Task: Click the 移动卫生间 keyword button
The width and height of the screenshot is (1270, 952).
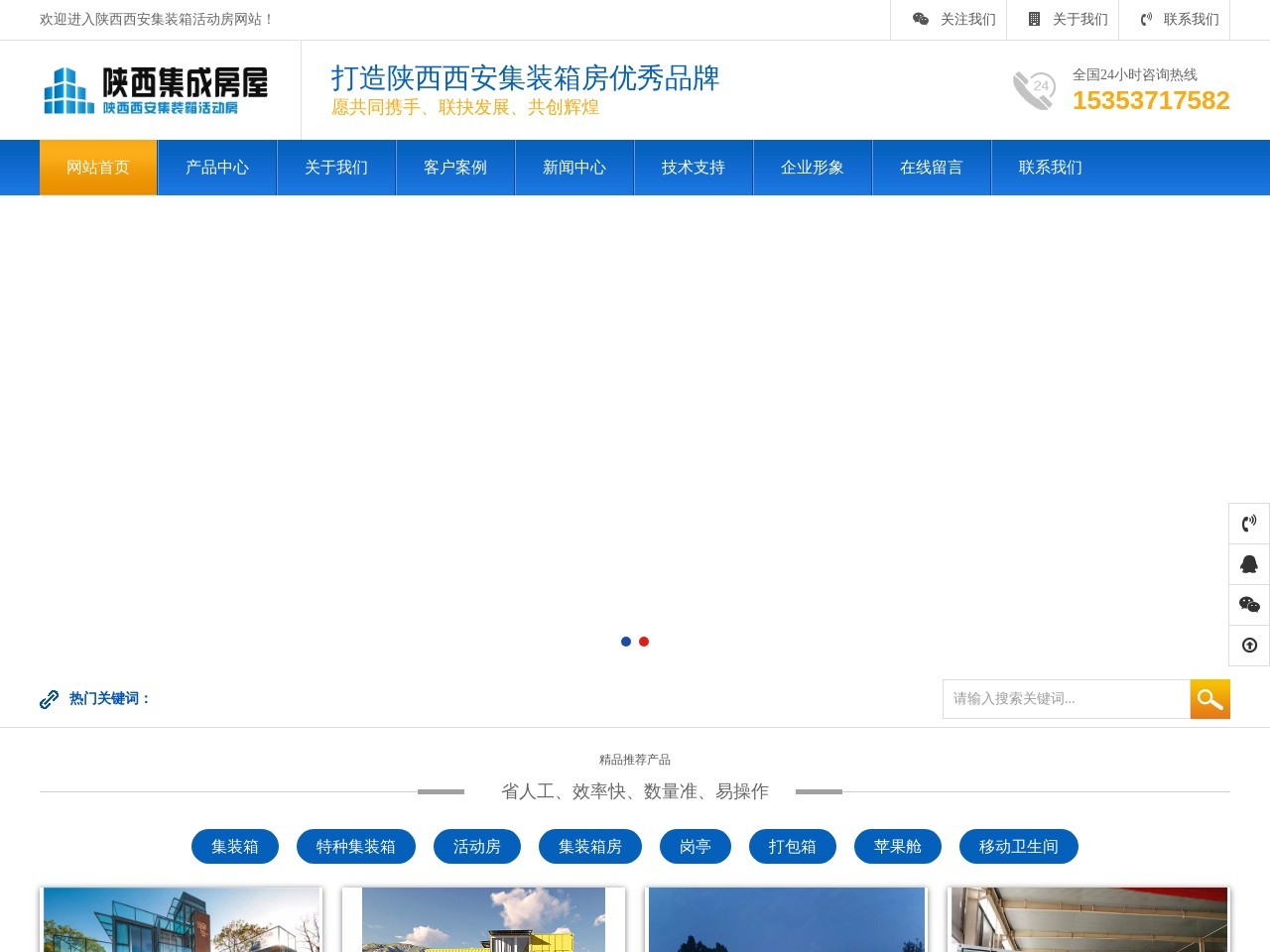Action: click(x=1018, y=846)
